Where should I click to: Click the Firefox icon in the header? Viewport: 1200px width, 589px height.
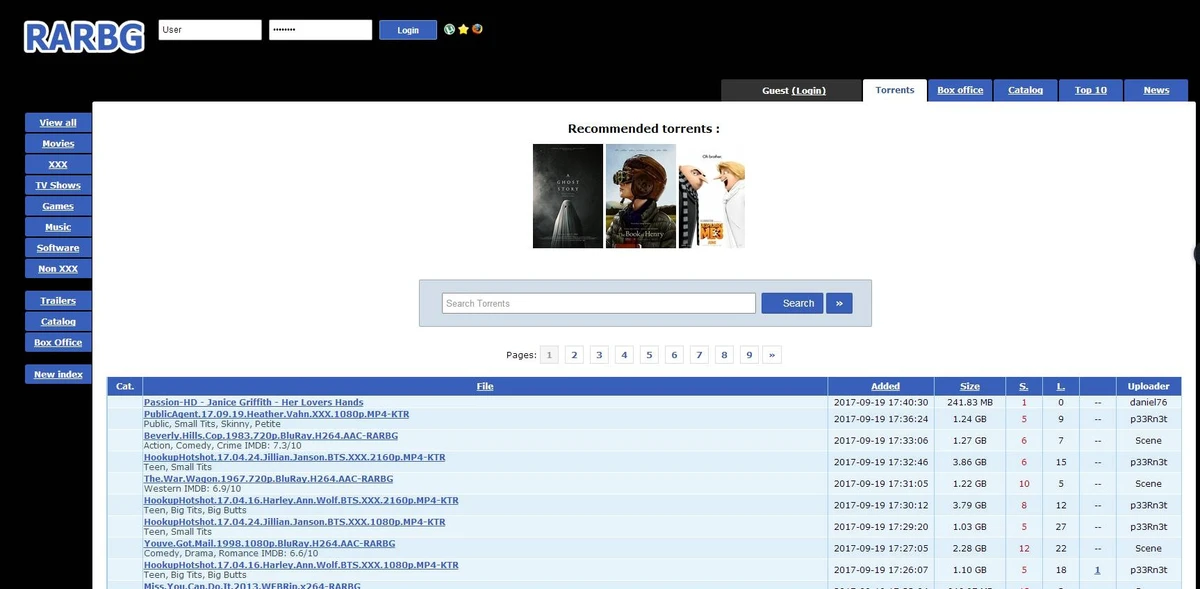click(x=478, y=30)
